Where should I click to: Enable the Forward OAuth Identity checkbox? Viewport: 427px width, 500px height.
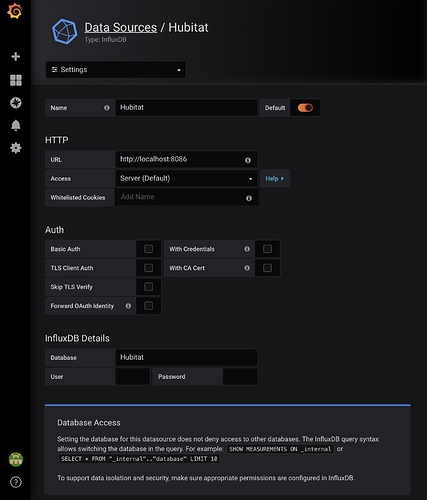coord(149,306)
